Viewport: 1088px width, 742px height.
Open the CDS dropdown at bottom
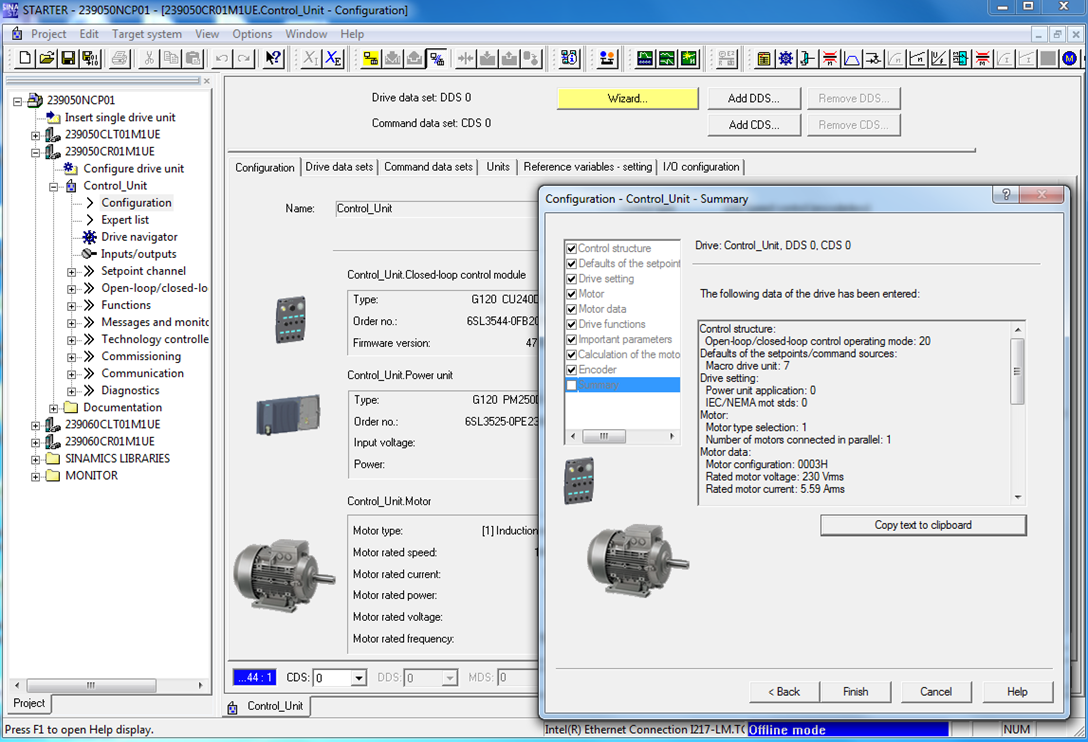358,678
